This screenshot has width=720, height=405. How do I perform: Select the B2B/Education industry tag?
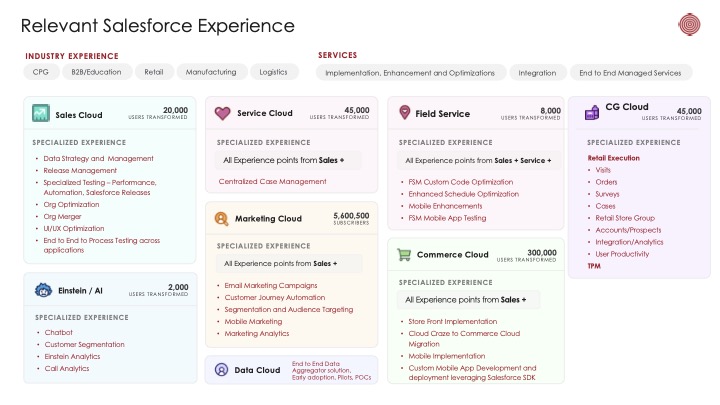[96, 72]
